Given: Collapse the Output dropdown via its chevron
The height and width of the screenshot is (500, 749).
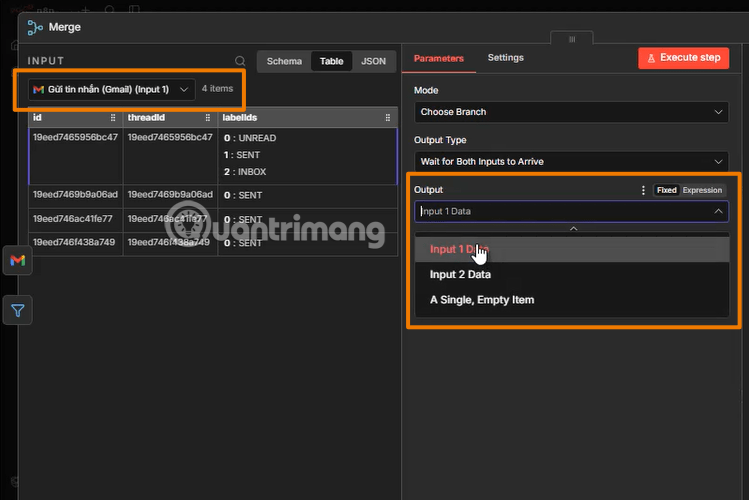Looking at the screenshot, I should pos(718,211).
